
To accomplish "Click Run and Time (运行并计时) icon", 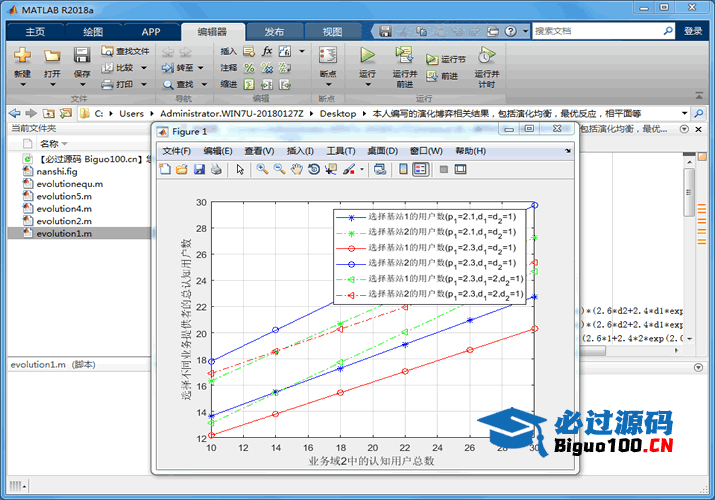I will (487, 55).
